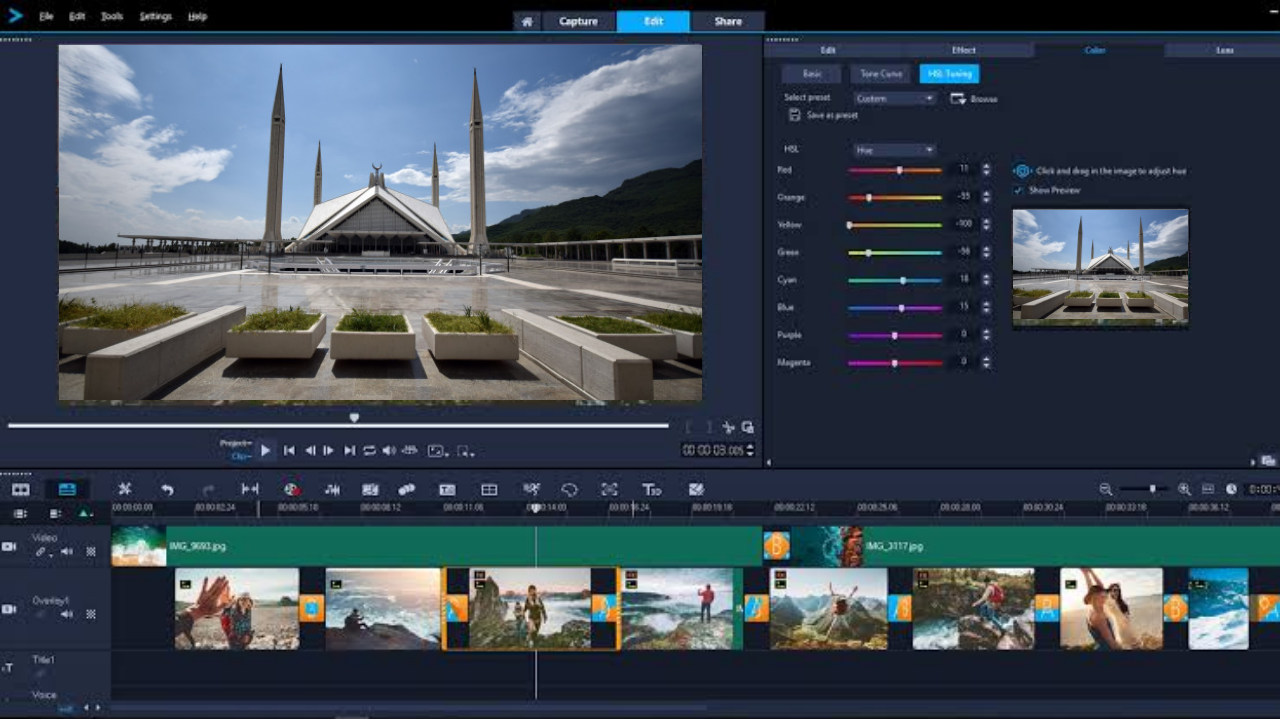Click the Red value stepper arrows
Screen dimensions: 1280x720
986,170
